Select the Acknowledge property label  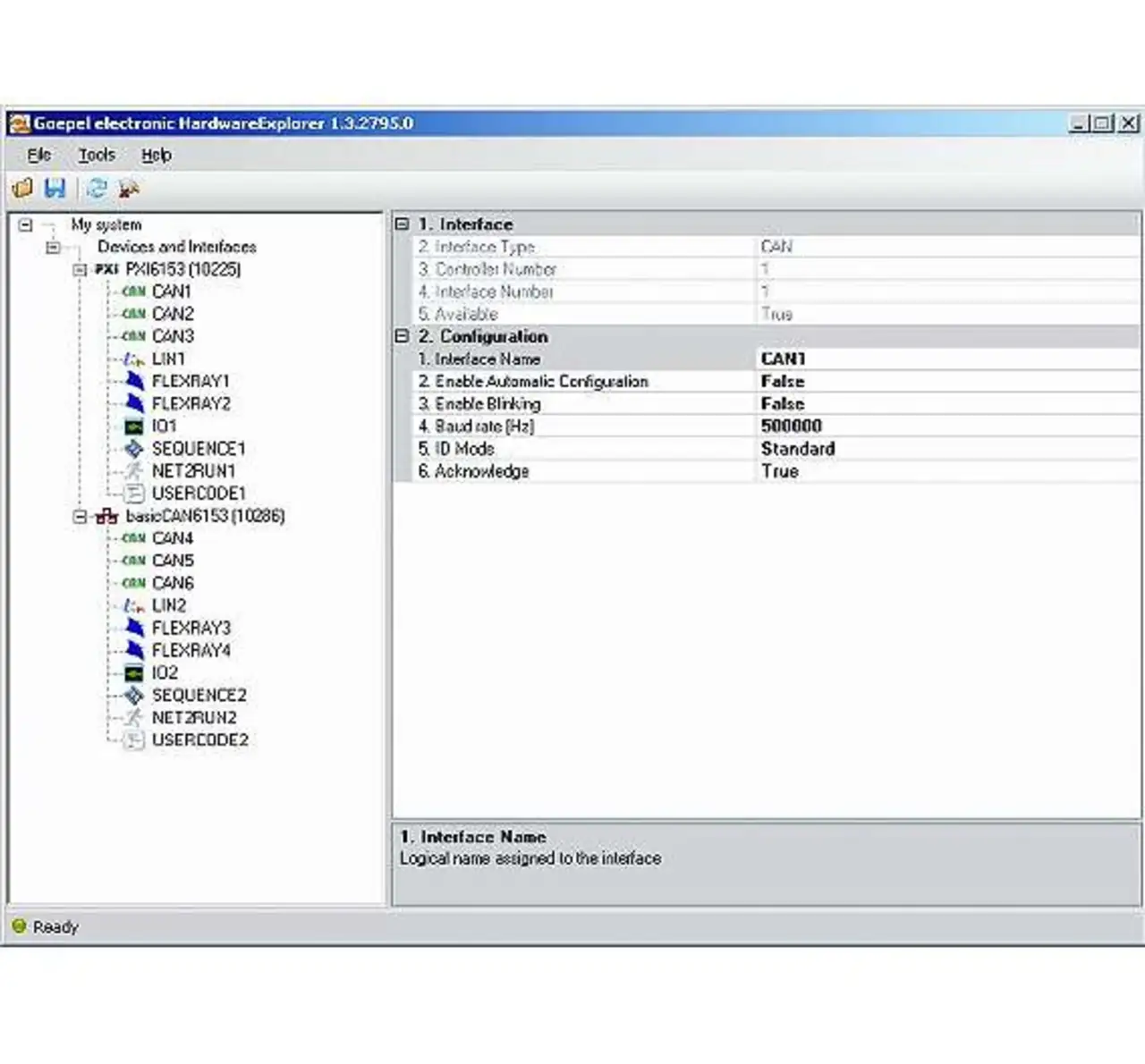pos(472,470)
